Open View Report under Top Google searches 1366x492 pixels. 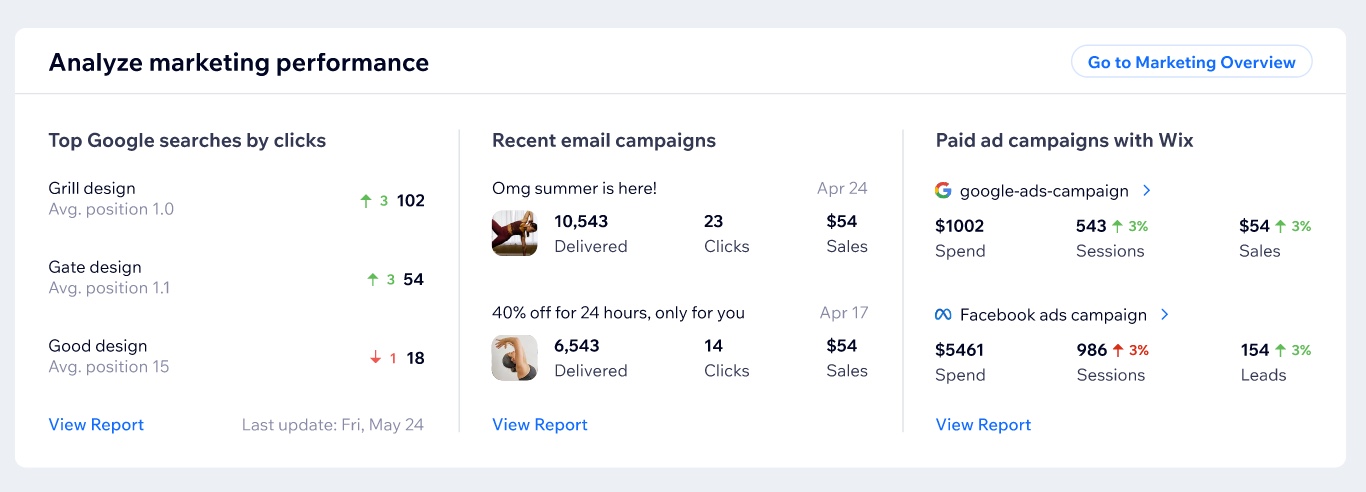point(96,425)
